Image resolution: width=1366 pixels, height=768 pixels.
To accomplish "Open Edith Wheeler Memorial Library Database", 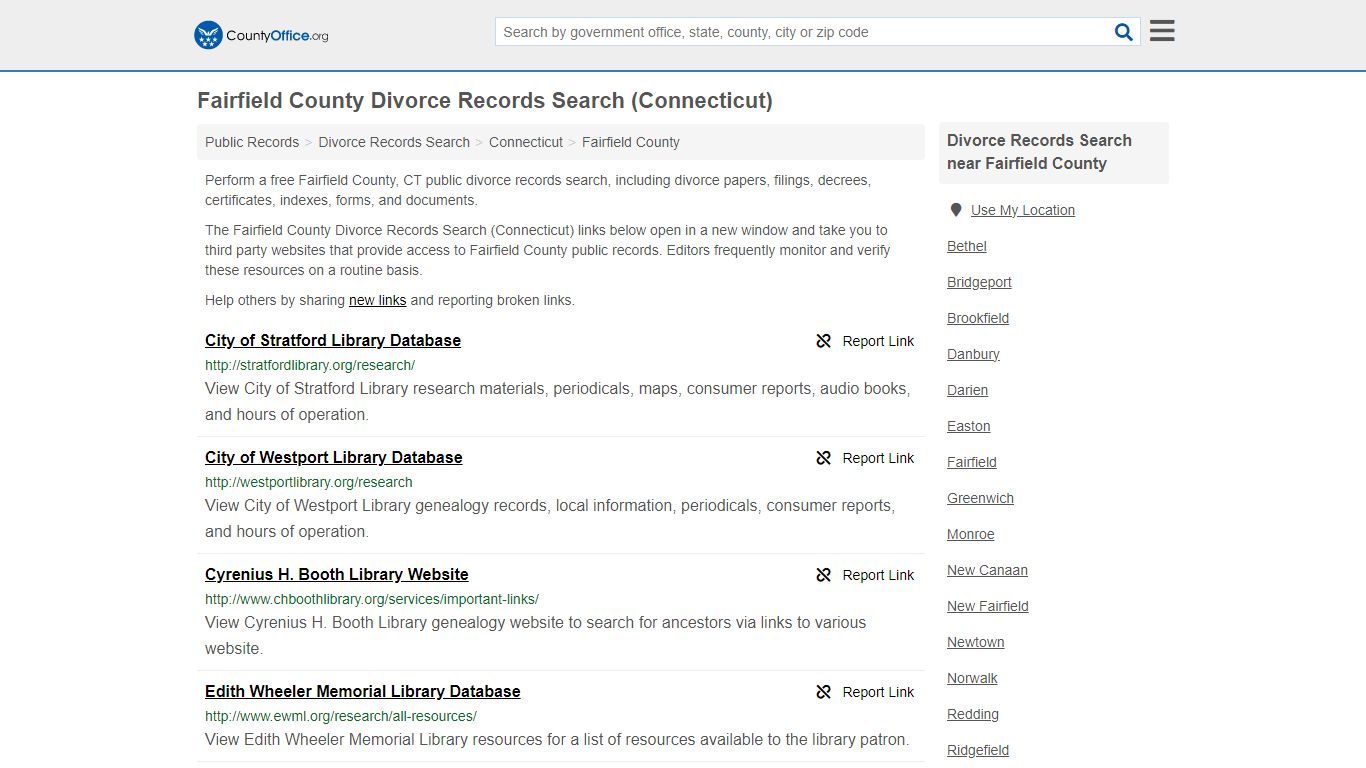I will 363,691.
